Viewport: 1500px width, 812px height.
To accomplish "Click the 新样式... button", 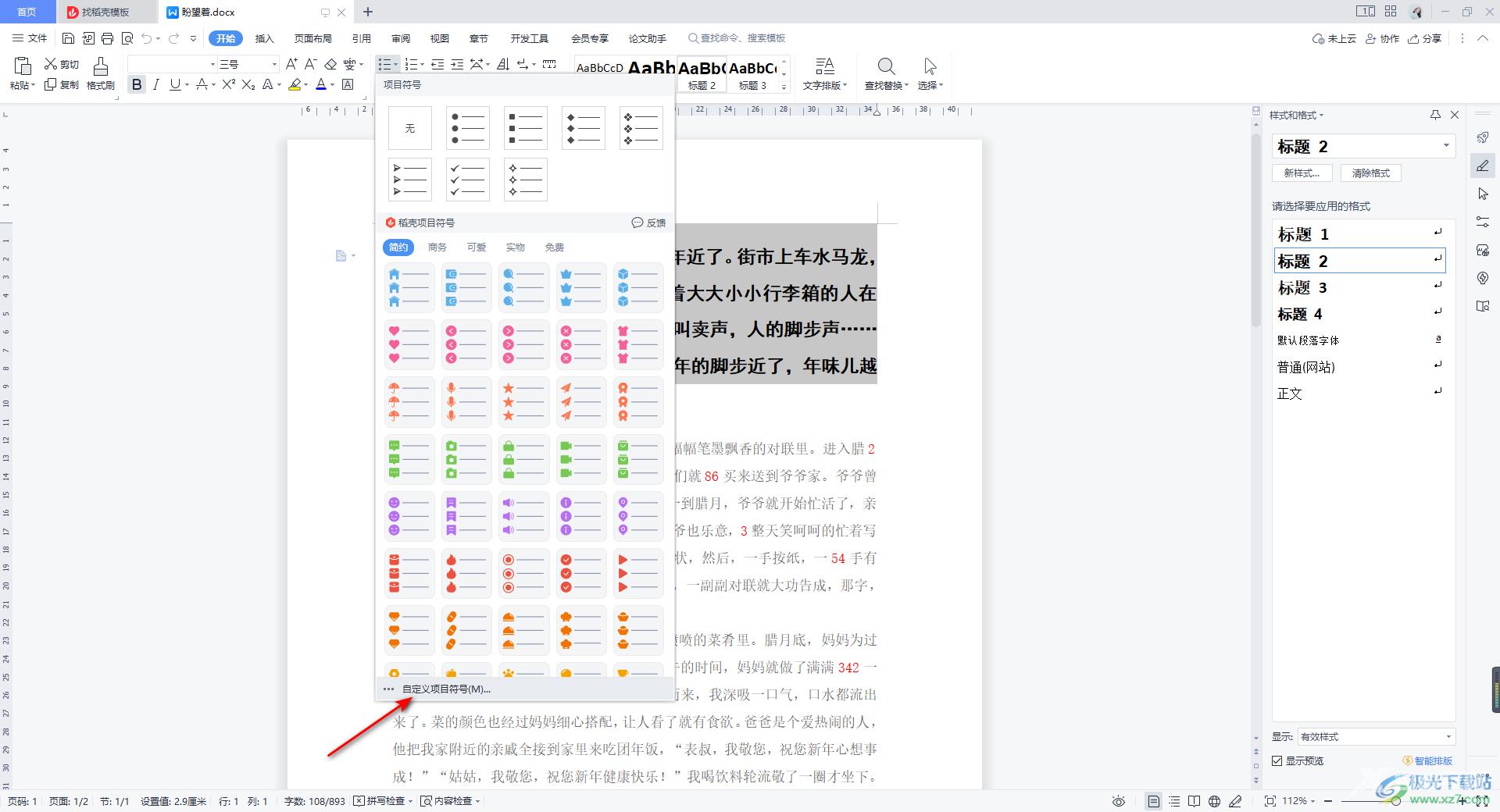I will (x=1302, y=173).
